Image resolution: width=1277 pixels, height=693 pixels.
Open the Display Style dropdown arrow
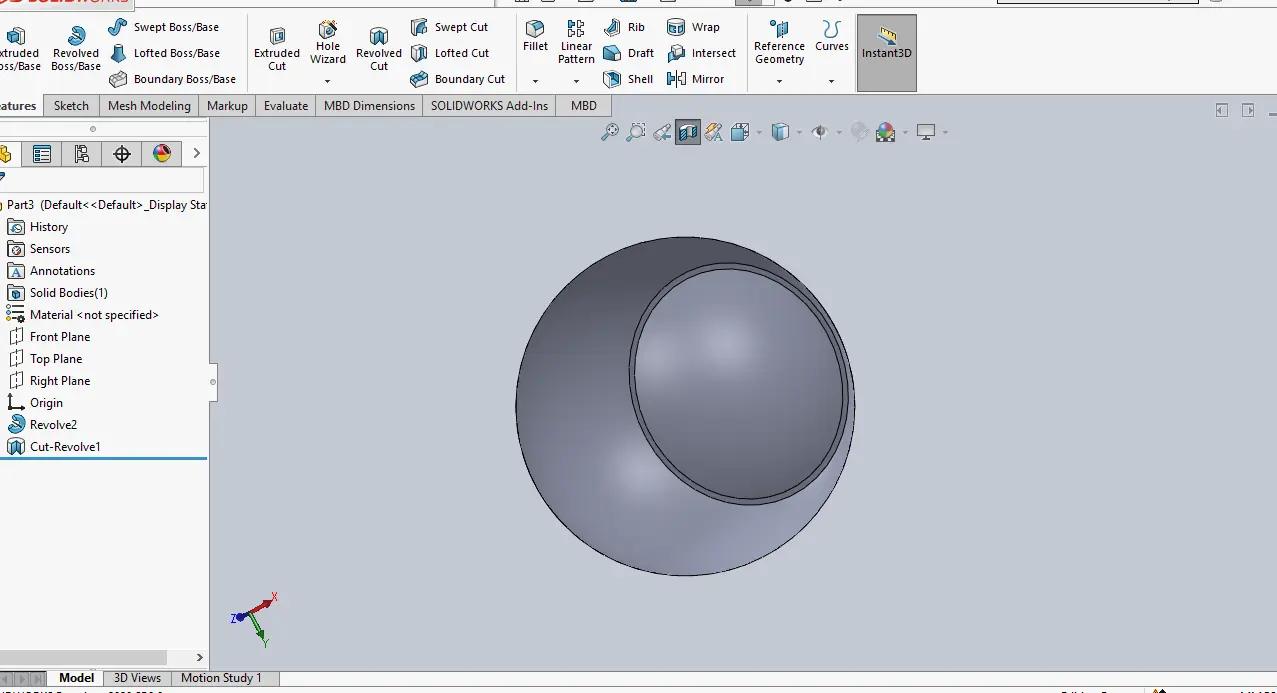click(799, 132)
